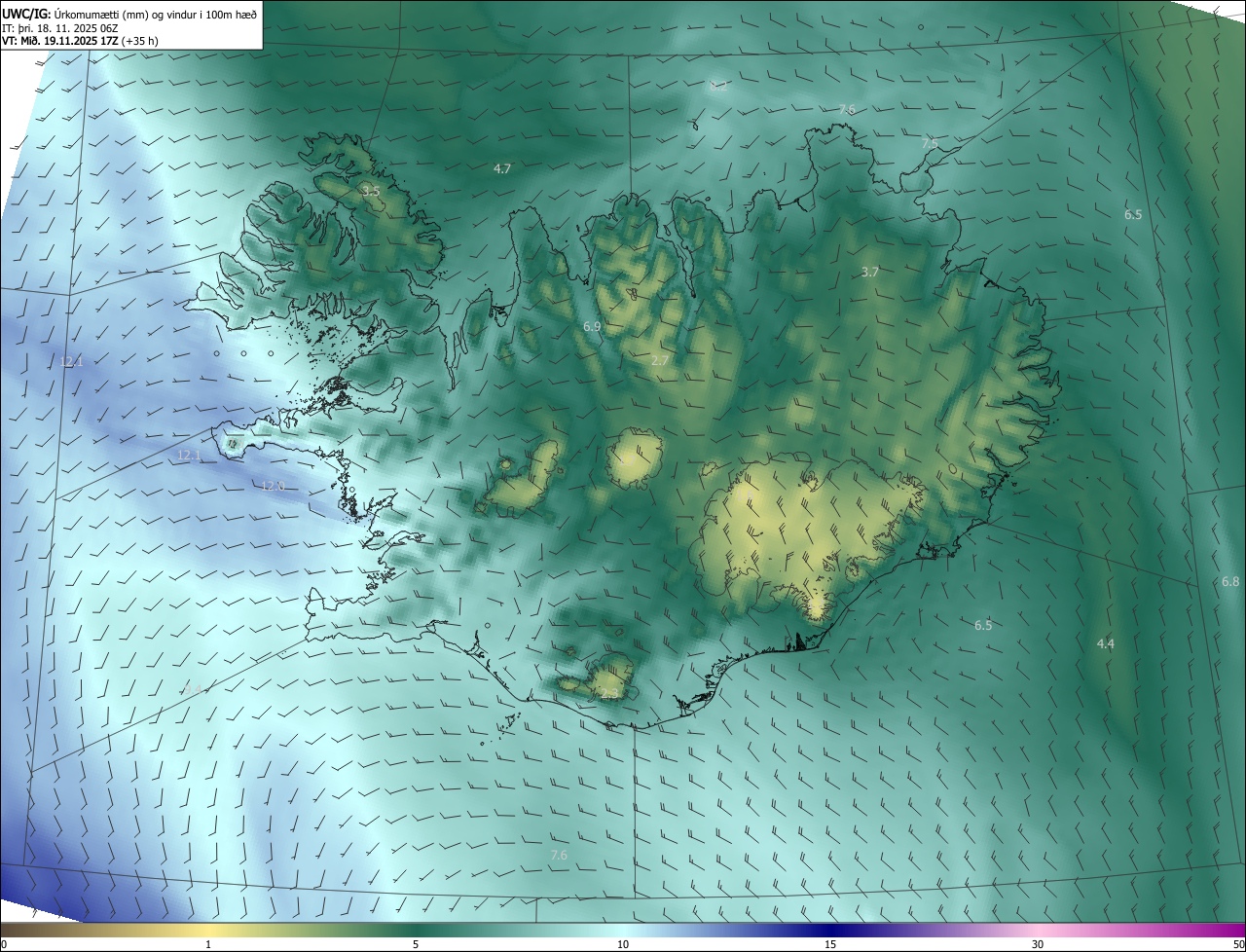
Task: Click the colorbar tick label 10
Action: point(623,945)
